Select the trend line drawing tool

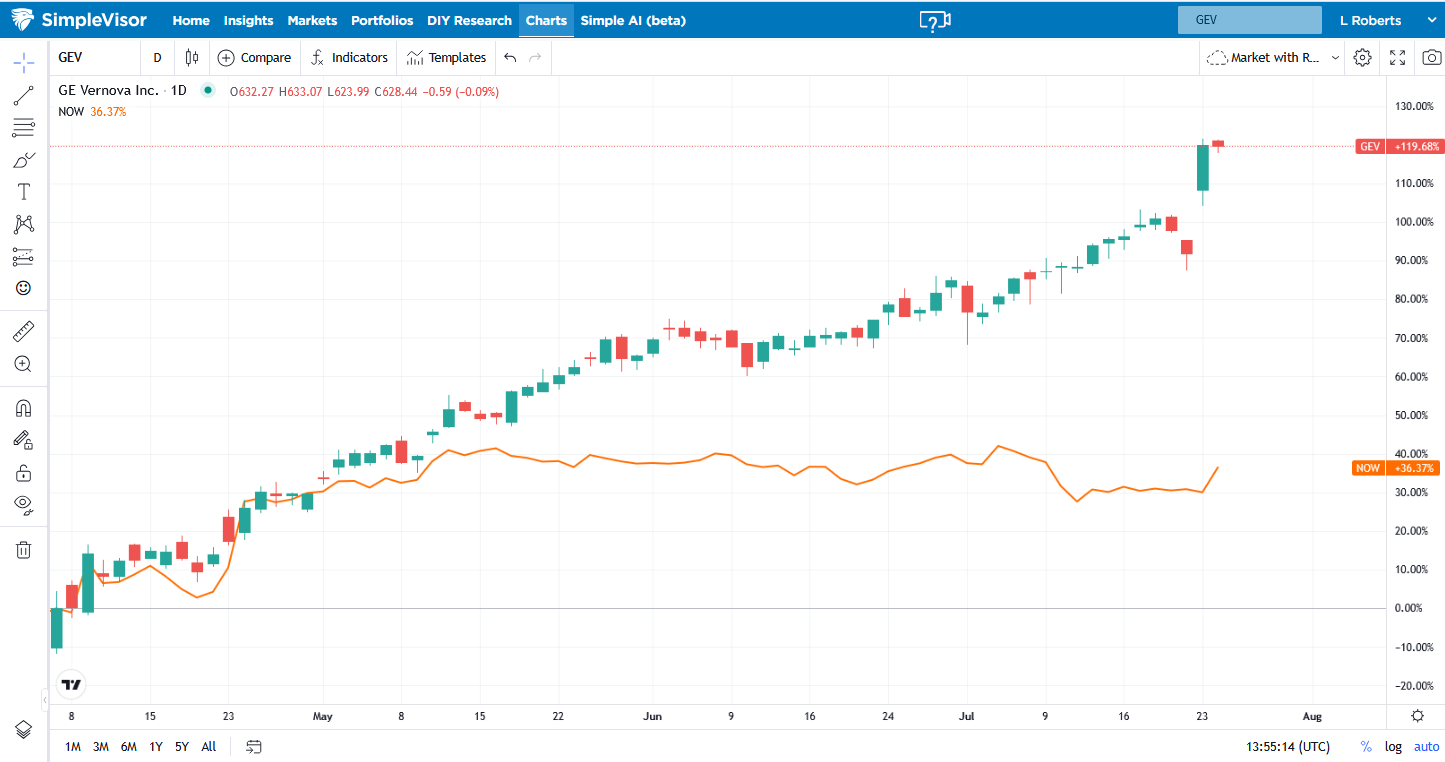point(23,95)
